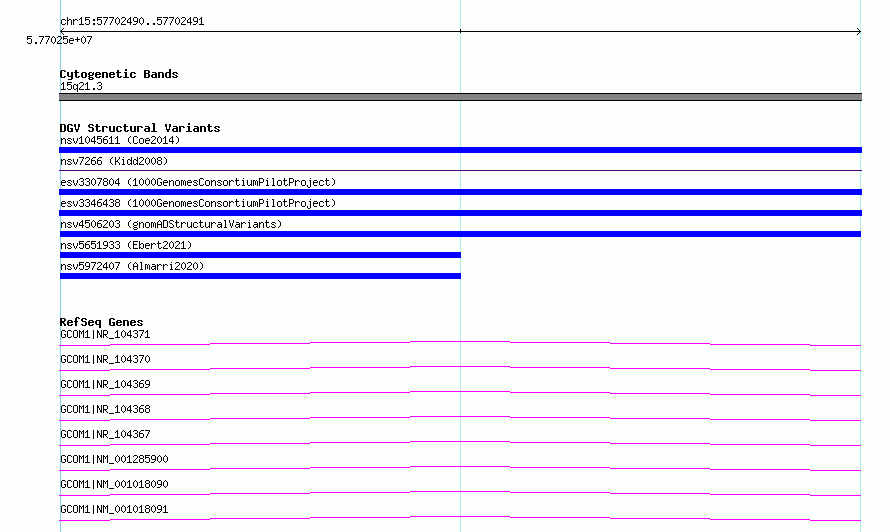The width and height of the screenshot is (890, 532).
Task: Open variant esv3307804 label
Action: (x=198, y=182)
